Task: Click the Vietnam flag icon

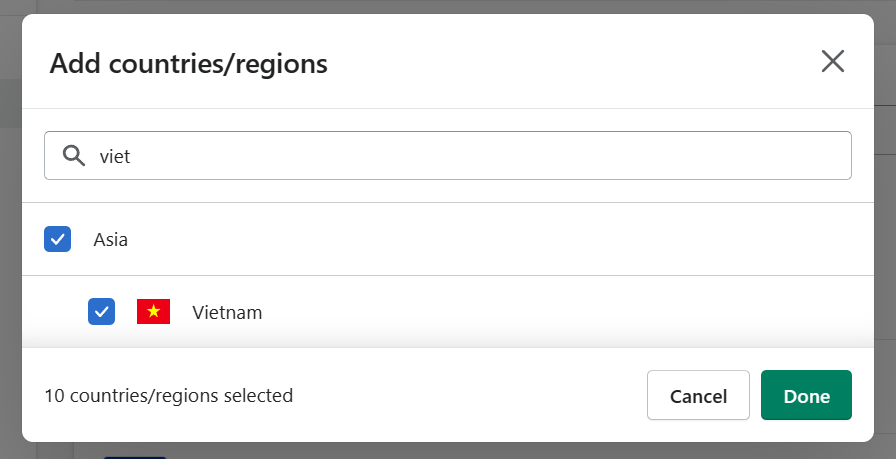Action: tap(153, 312)
